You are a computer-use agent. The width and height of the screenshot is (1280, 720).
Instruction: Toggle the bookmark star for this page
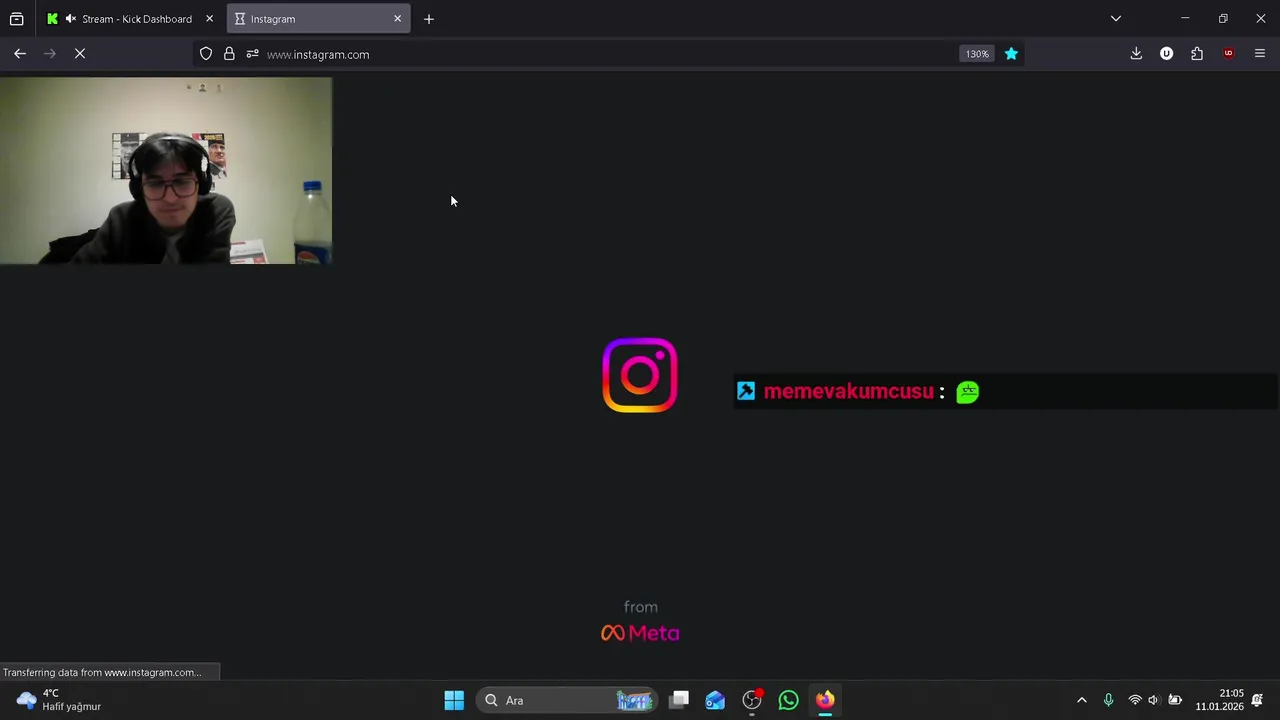pos(1011,54)
